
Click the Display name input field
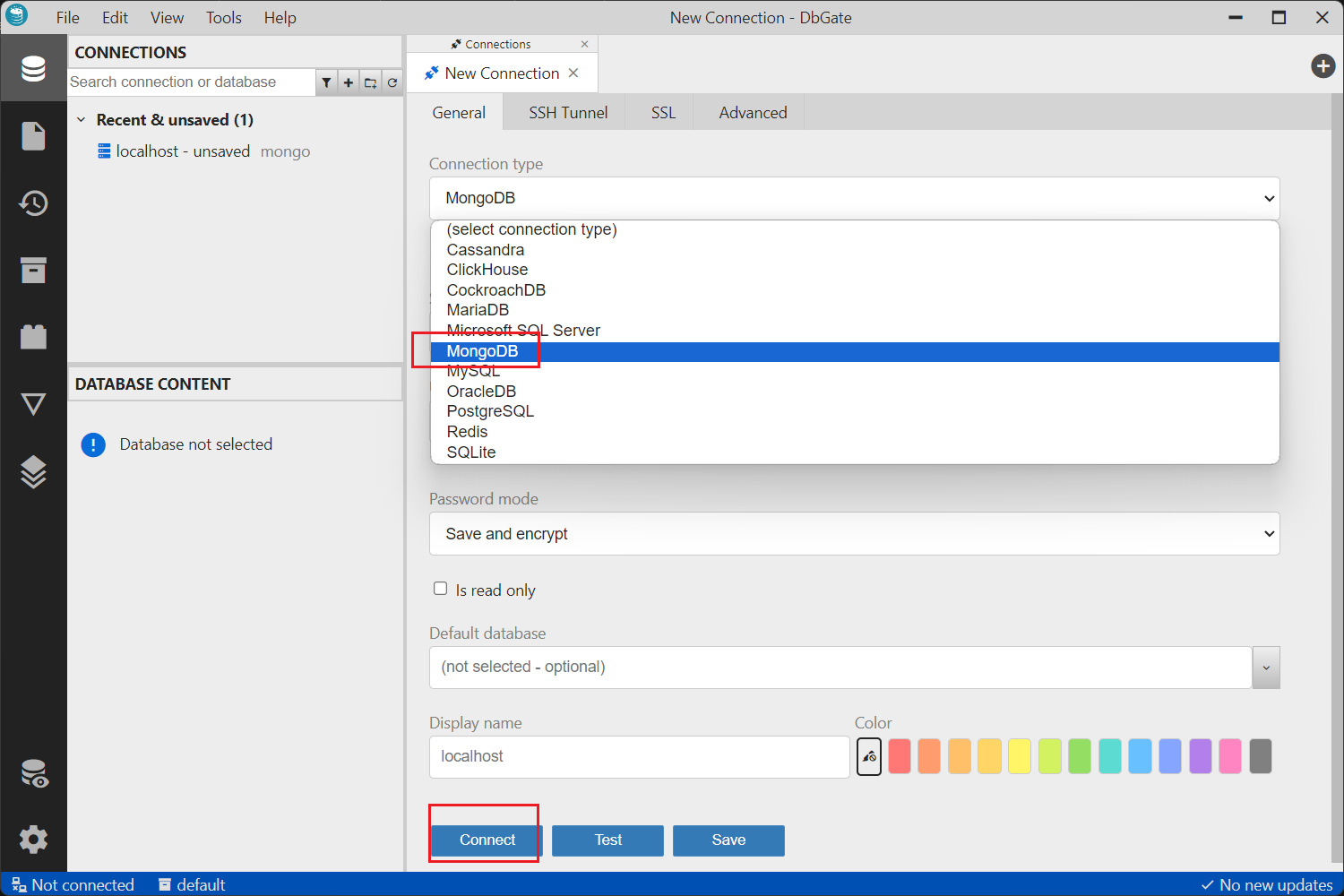(x=639, y=757)
